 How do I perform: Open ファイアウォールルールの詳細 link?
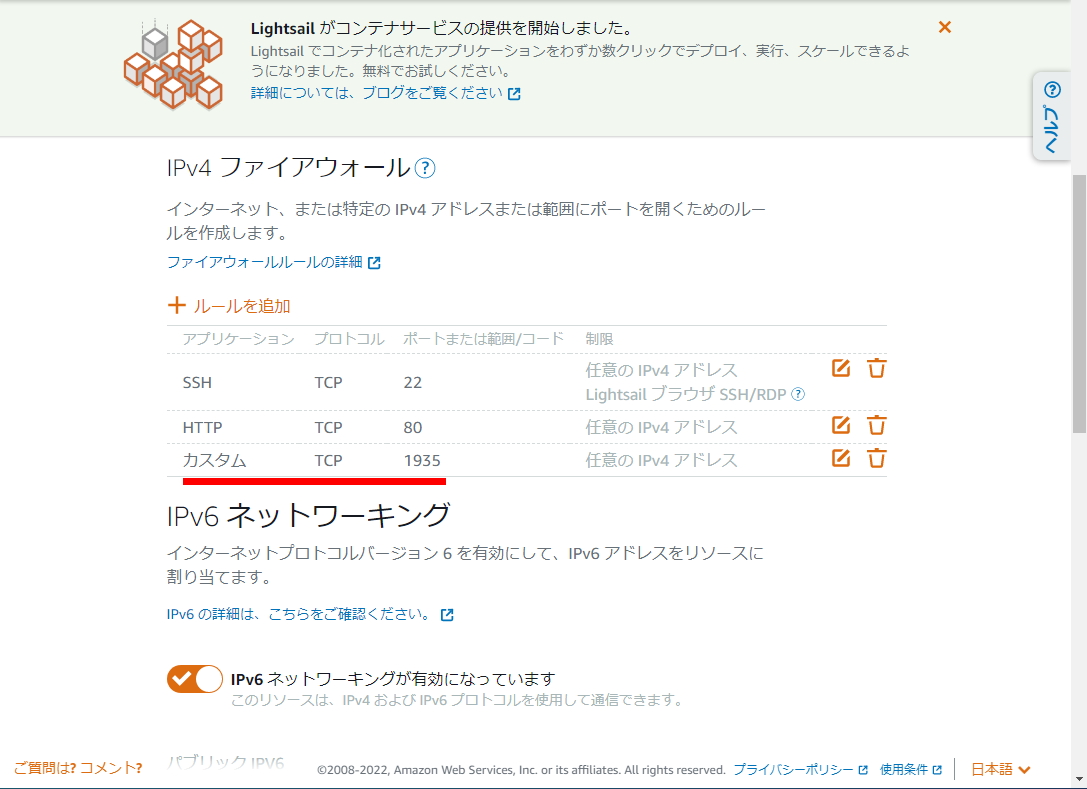274,262
